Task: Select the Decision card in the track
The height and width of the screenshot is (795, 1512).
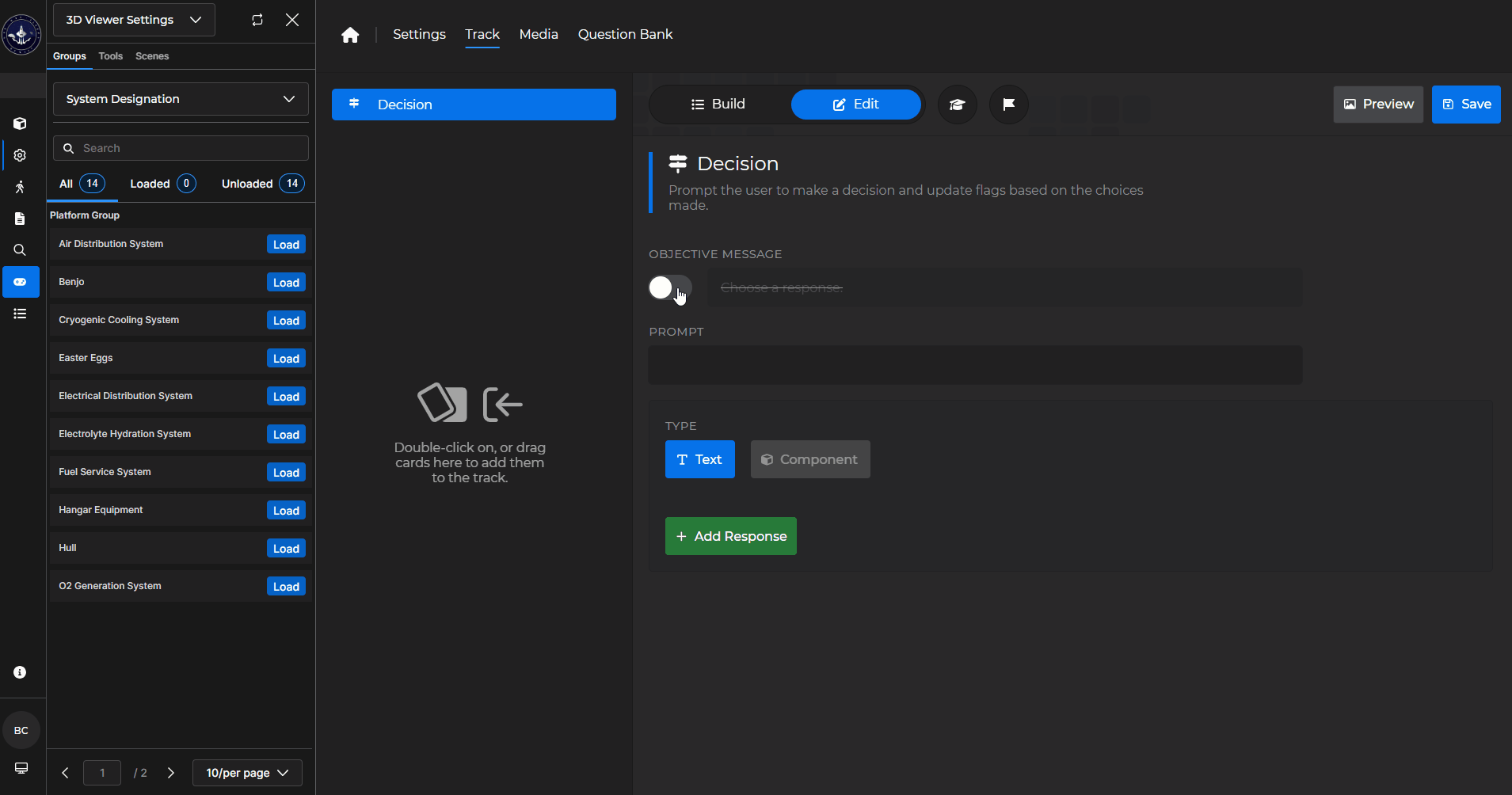Action: [x=474, y=105]
